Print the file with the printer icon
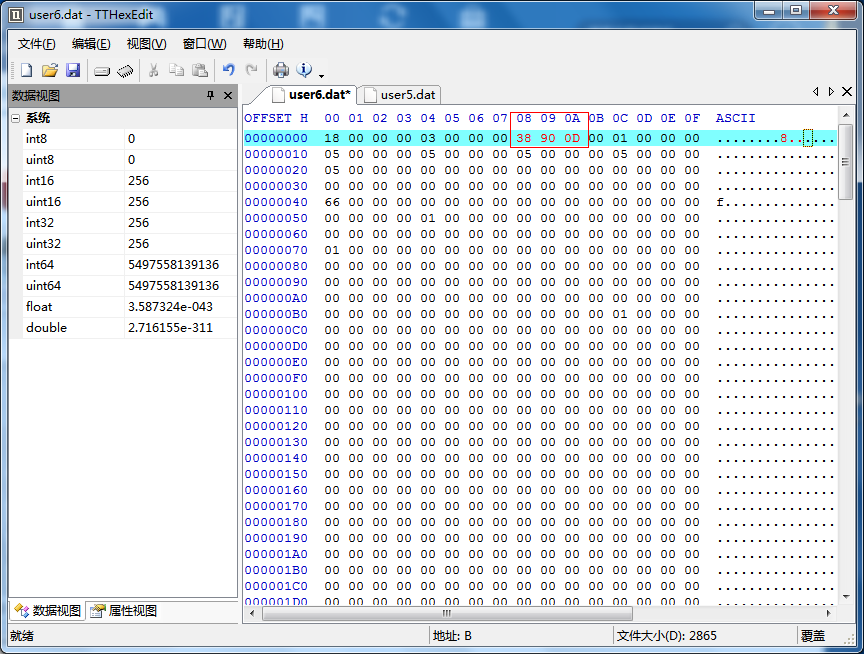This screenshot has height=654, width=864. point(281,70)
